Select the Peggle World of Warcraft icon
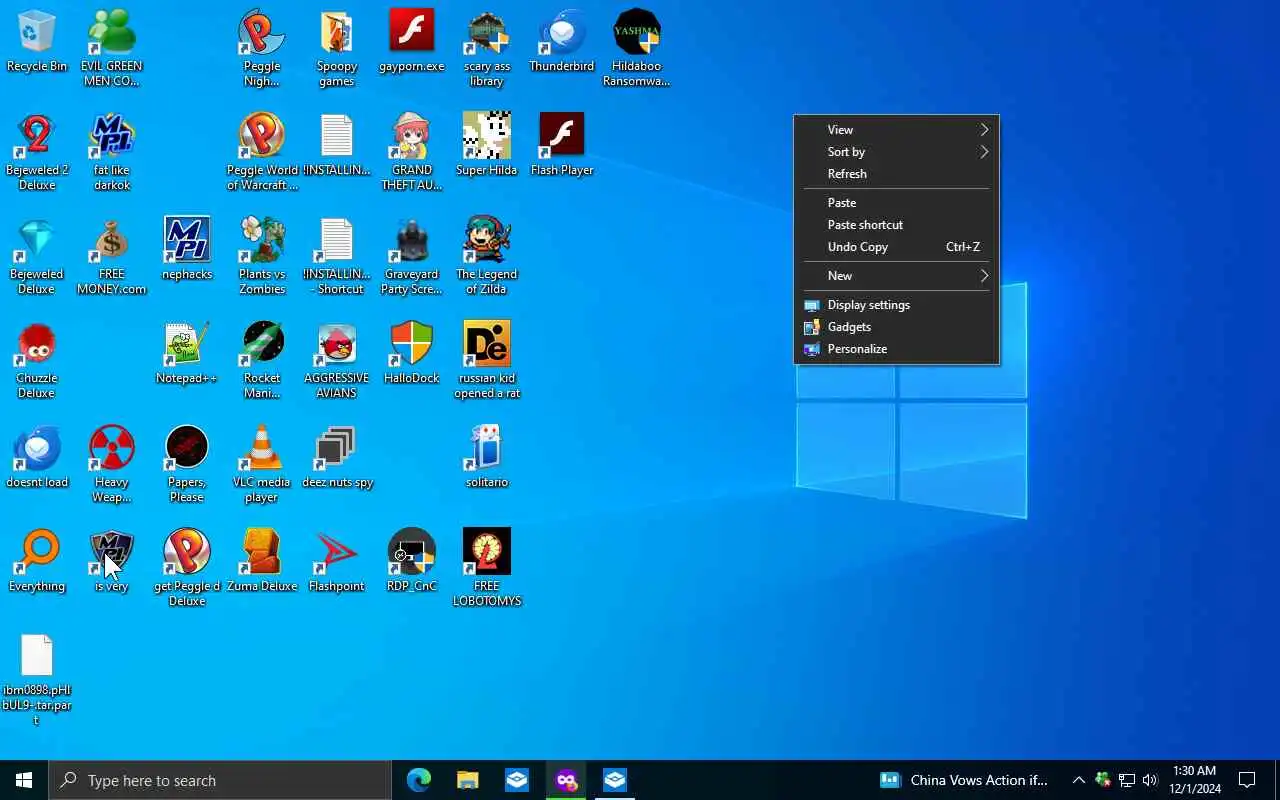The image size is (1280, 800). coord(262,153)
